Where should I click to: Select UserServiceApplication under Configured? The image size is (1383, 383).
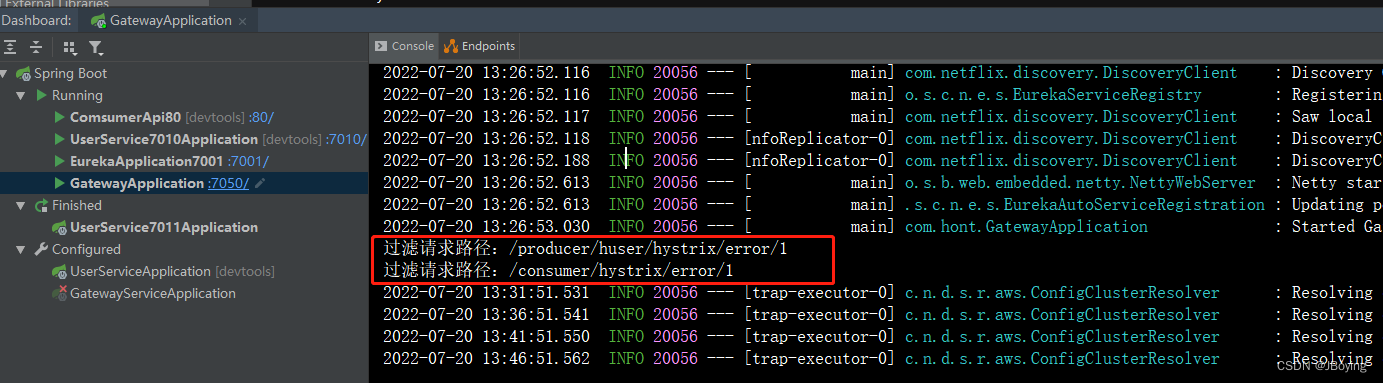(140, 271)
